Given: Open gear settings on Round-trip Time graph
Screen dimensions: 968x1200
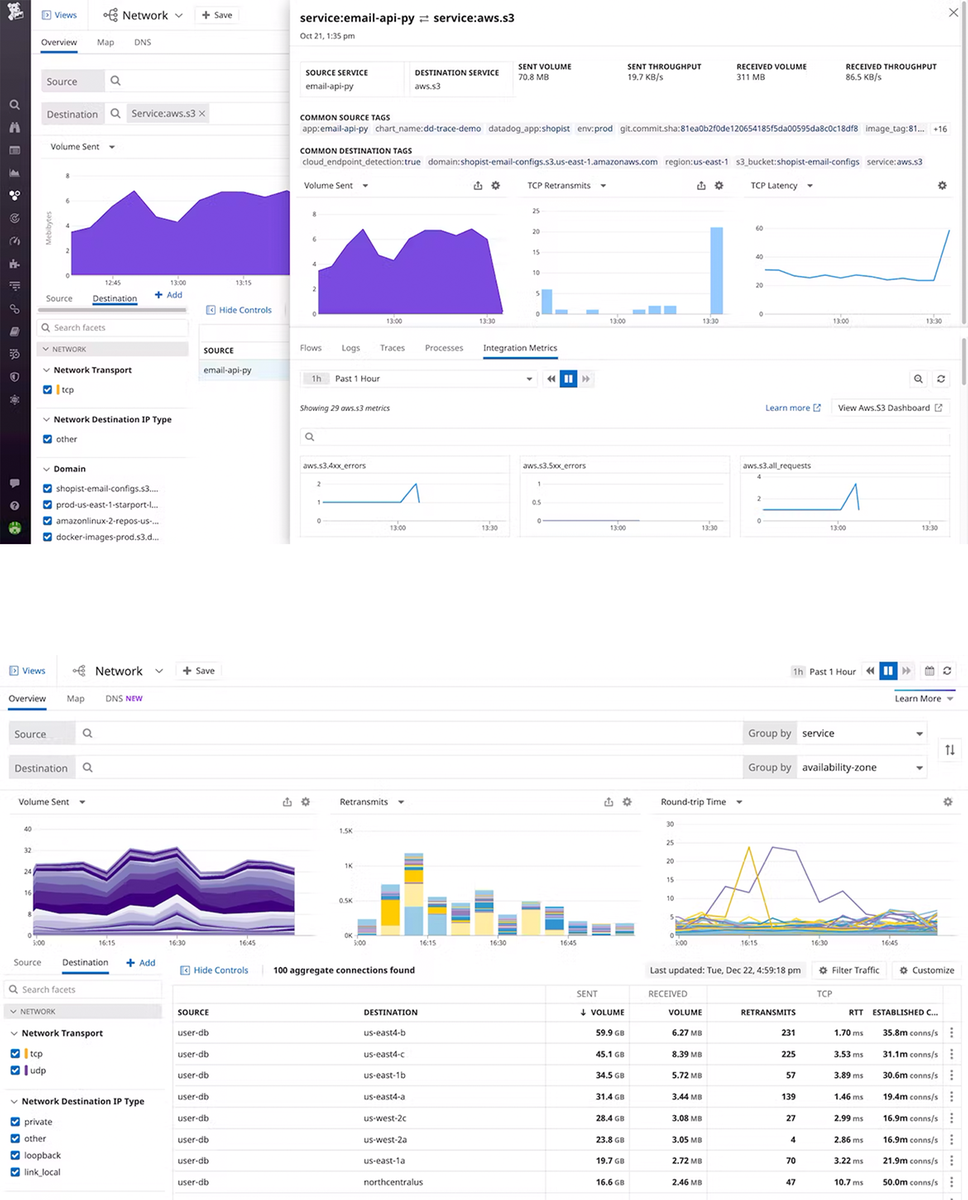Looking at the screenshot, I should (x=948, y=802).
